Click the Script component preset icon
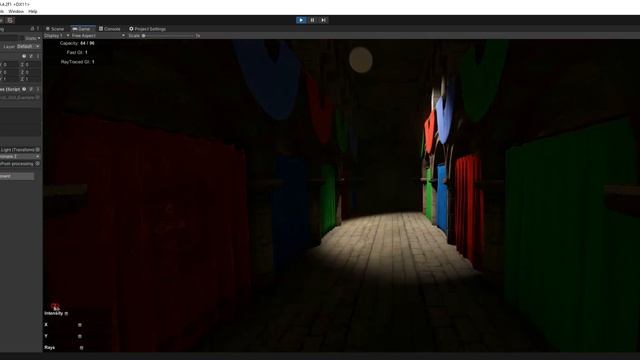640x360 pixels. coord(31,89)
